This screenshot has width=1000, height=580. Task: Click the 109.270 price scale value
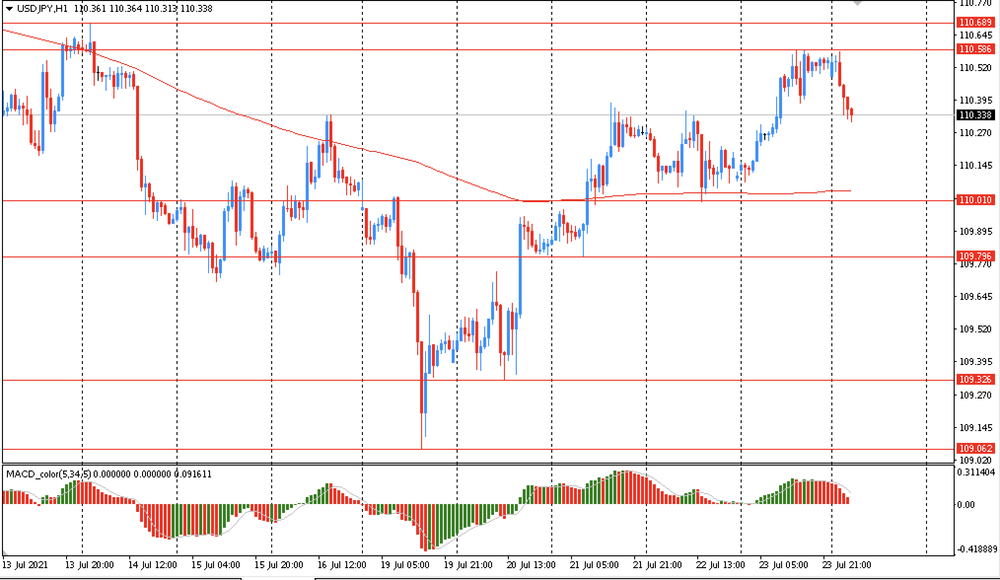[976, 395]
